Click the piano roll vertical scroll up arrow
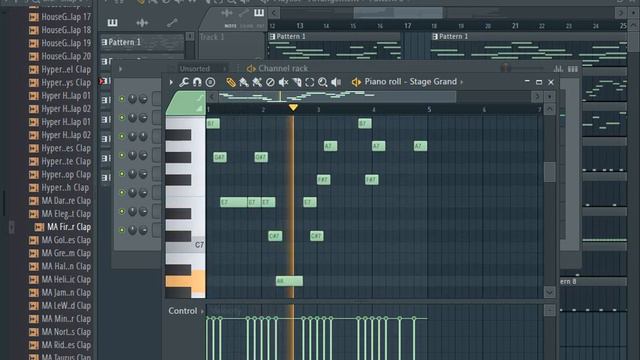This screenshot has width=640, height=360. tap(549, 109)
